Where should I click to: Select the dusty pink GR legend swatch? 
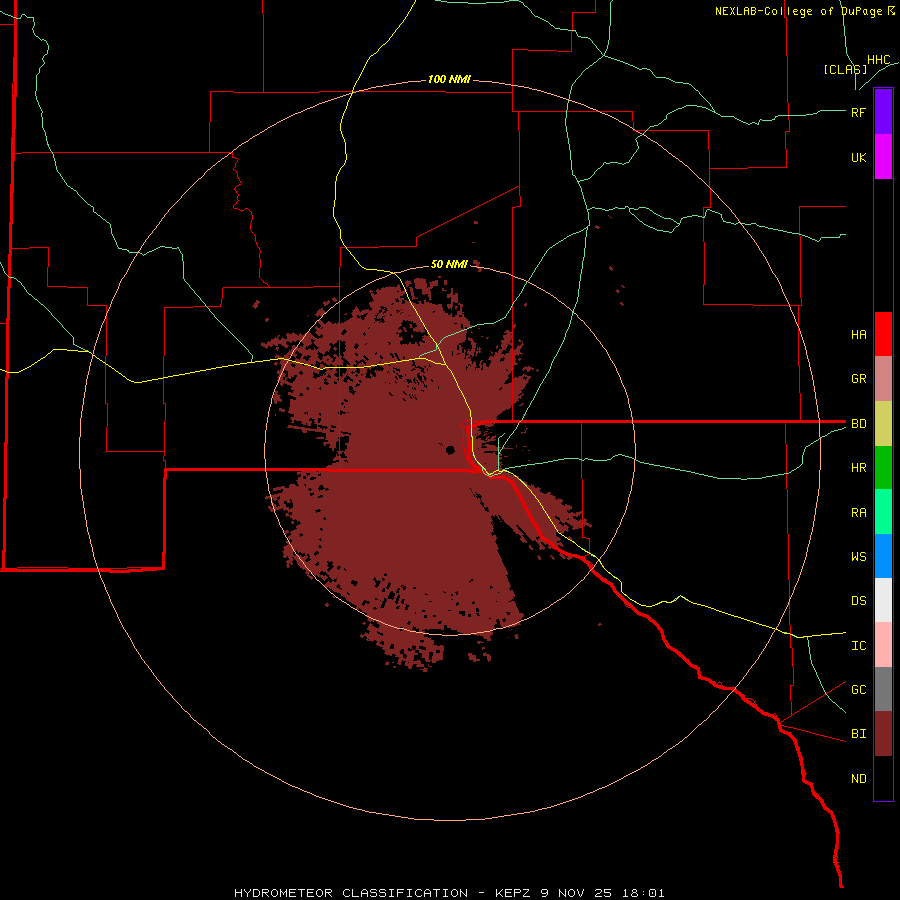[883, 379]
